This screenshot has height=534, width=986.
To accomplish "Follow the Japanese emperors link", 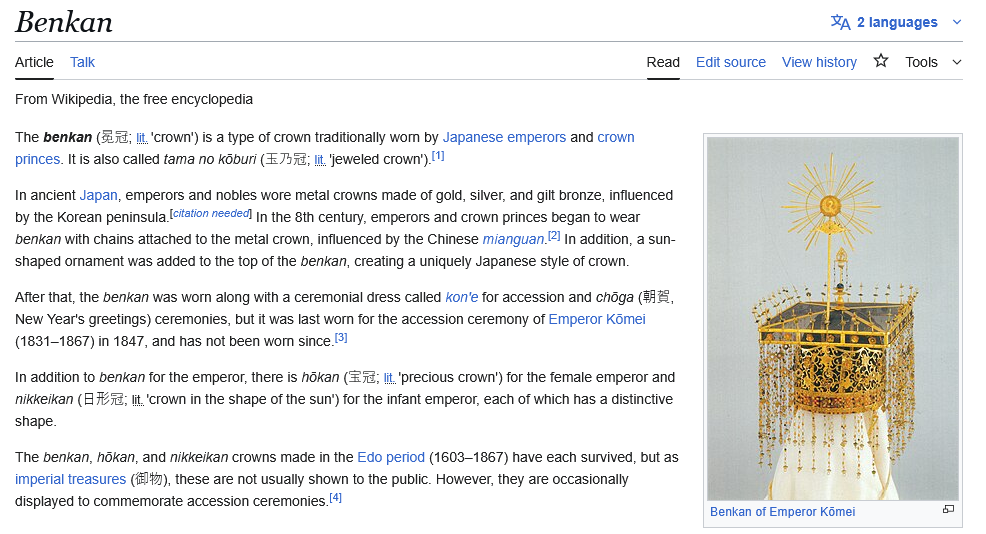I will tap(504, 137).
